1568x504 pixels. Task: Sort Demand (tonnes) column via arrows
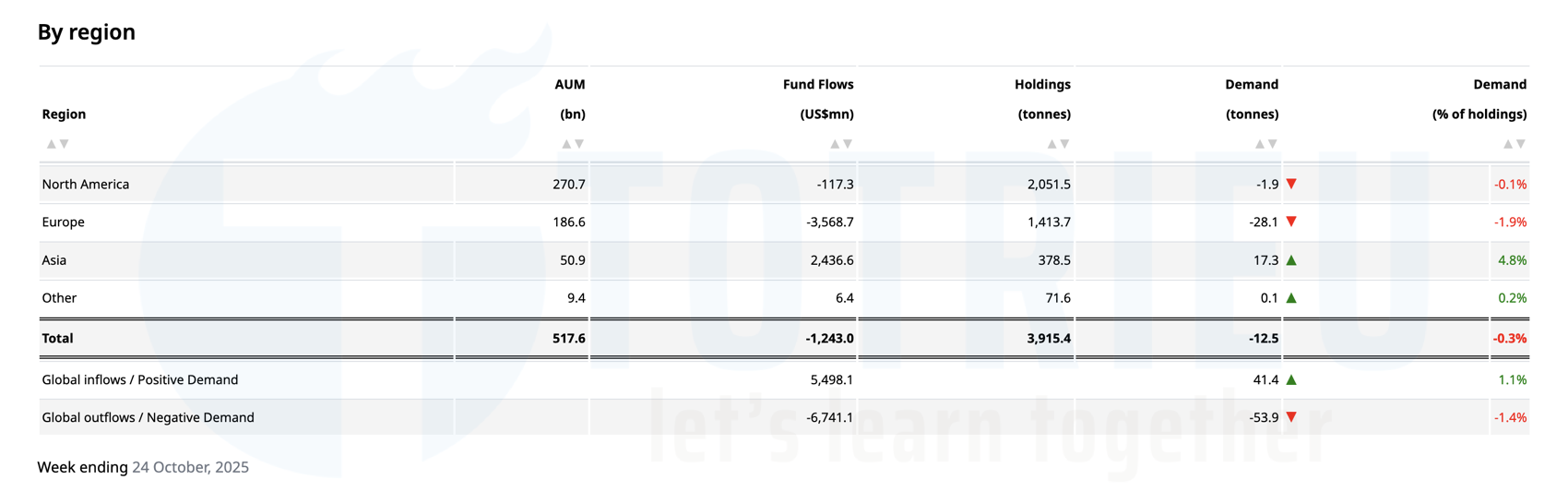click(x=1265, y=144)
